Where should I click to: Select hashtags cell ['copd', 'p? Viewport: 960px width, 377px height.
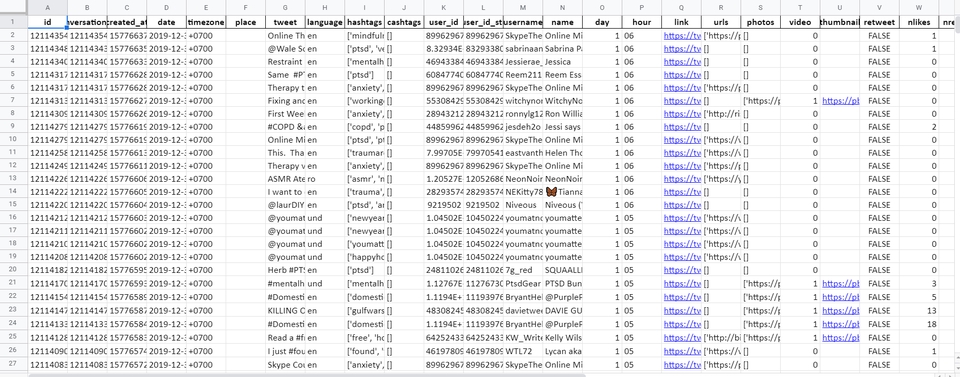click(x=364, y=127)
